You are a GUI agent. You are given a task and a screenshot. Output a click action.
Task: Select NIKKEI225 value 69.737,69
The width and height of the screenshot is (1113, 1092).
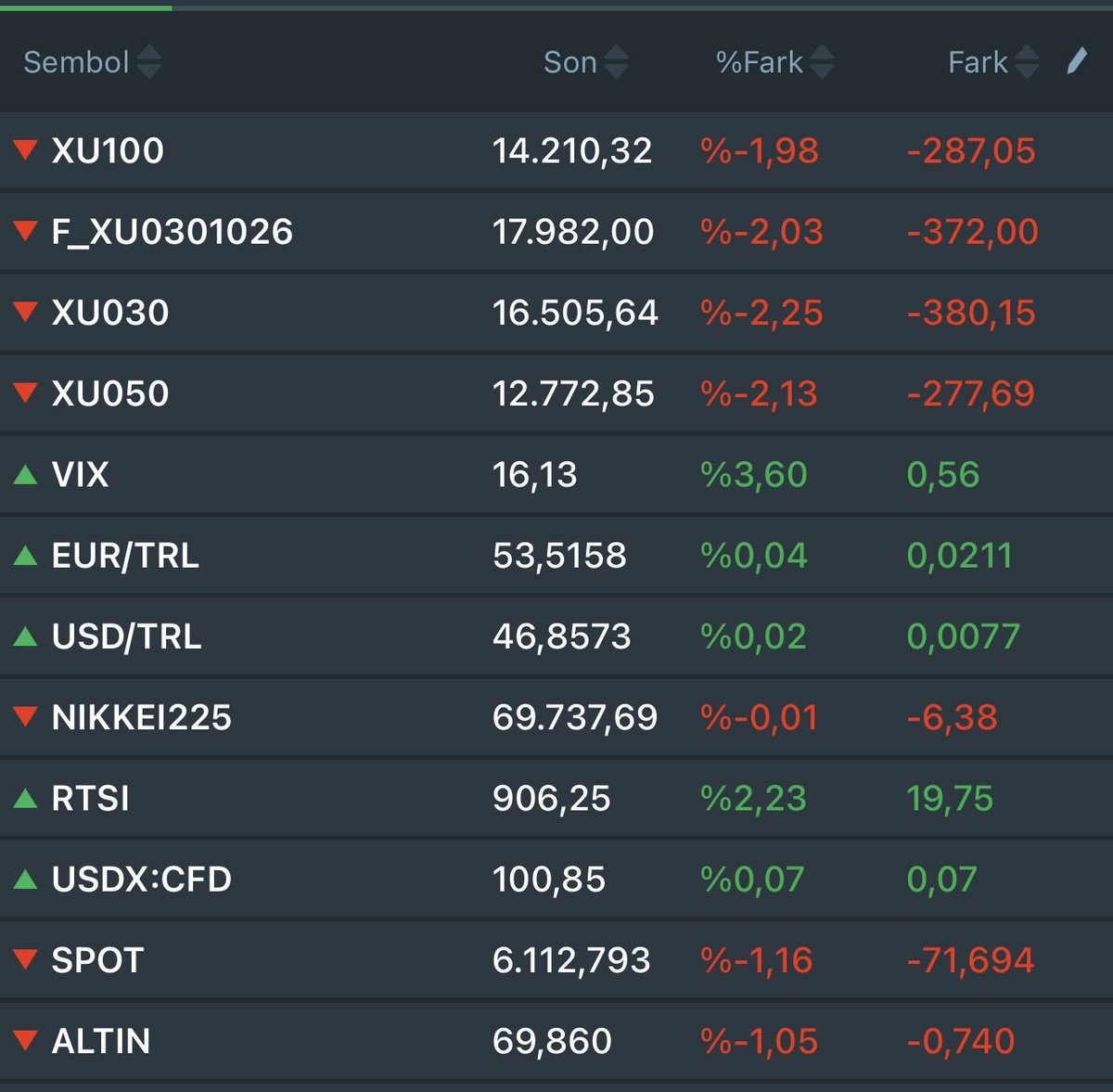tap(575, 717)
